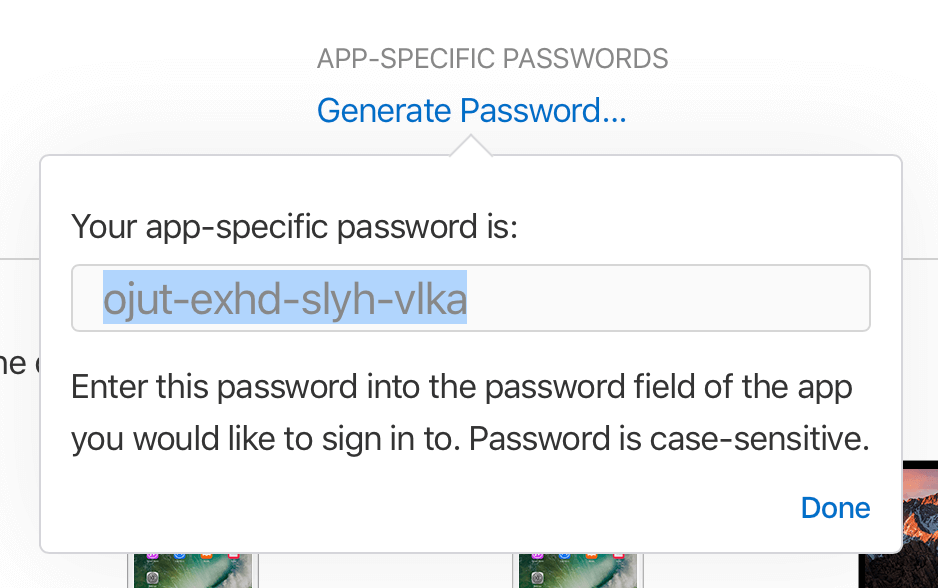Viewport: 938px width, 588px height.
Task: Click the cut-off text left of the popover
Action: click(x=18, y=364)
